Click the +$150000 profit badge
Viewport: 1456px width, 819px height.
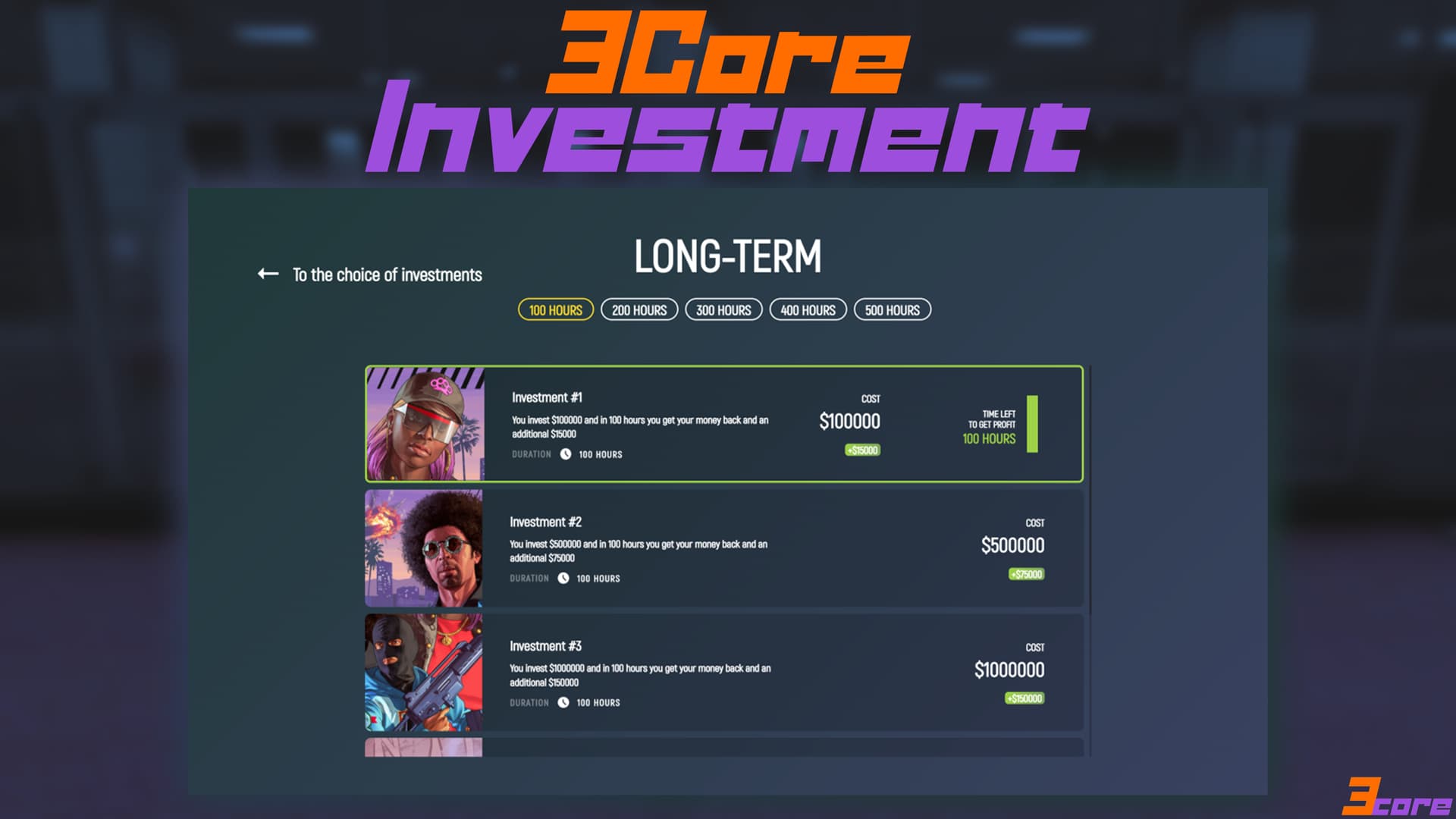[x=1025, y=698]
